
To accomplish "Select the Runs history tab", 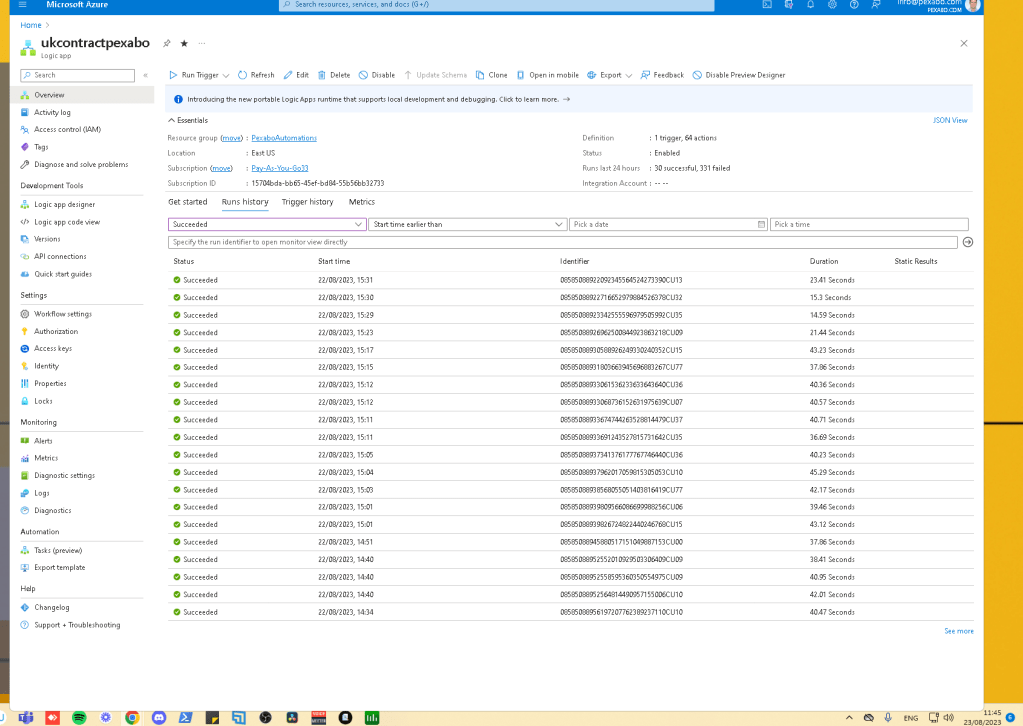I will click(245, 202).
